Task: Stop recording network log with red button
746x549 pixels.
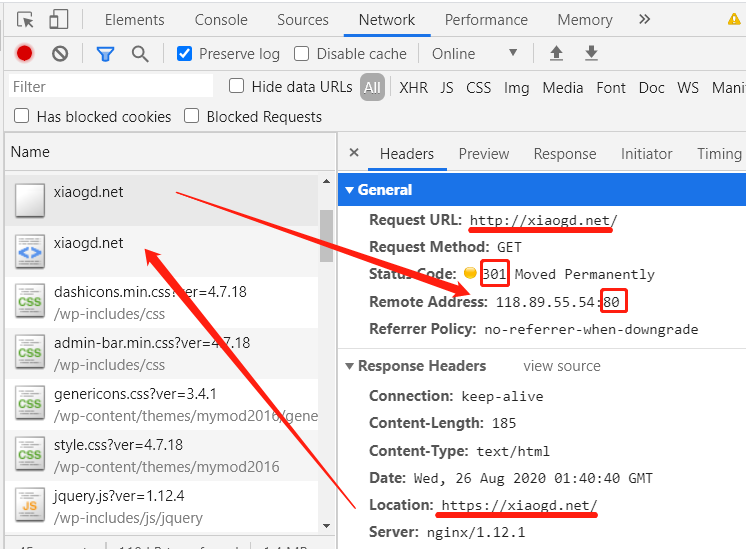Action: coord(24,53)
